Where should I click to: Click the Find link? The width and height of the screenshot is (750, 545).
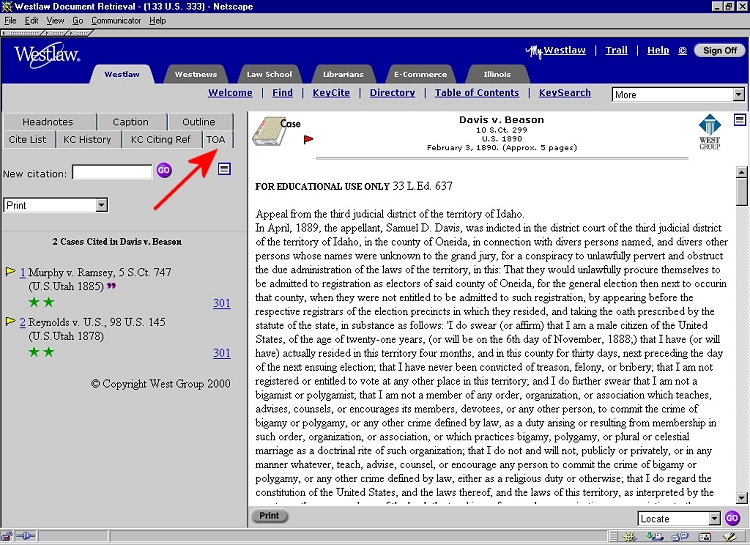click(282, 93)
